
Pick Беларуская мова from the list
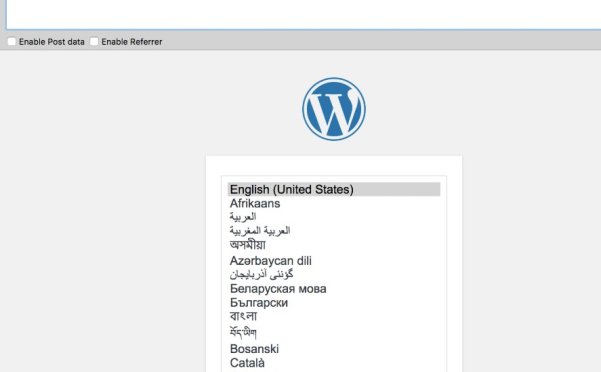[x=334, y=288]
